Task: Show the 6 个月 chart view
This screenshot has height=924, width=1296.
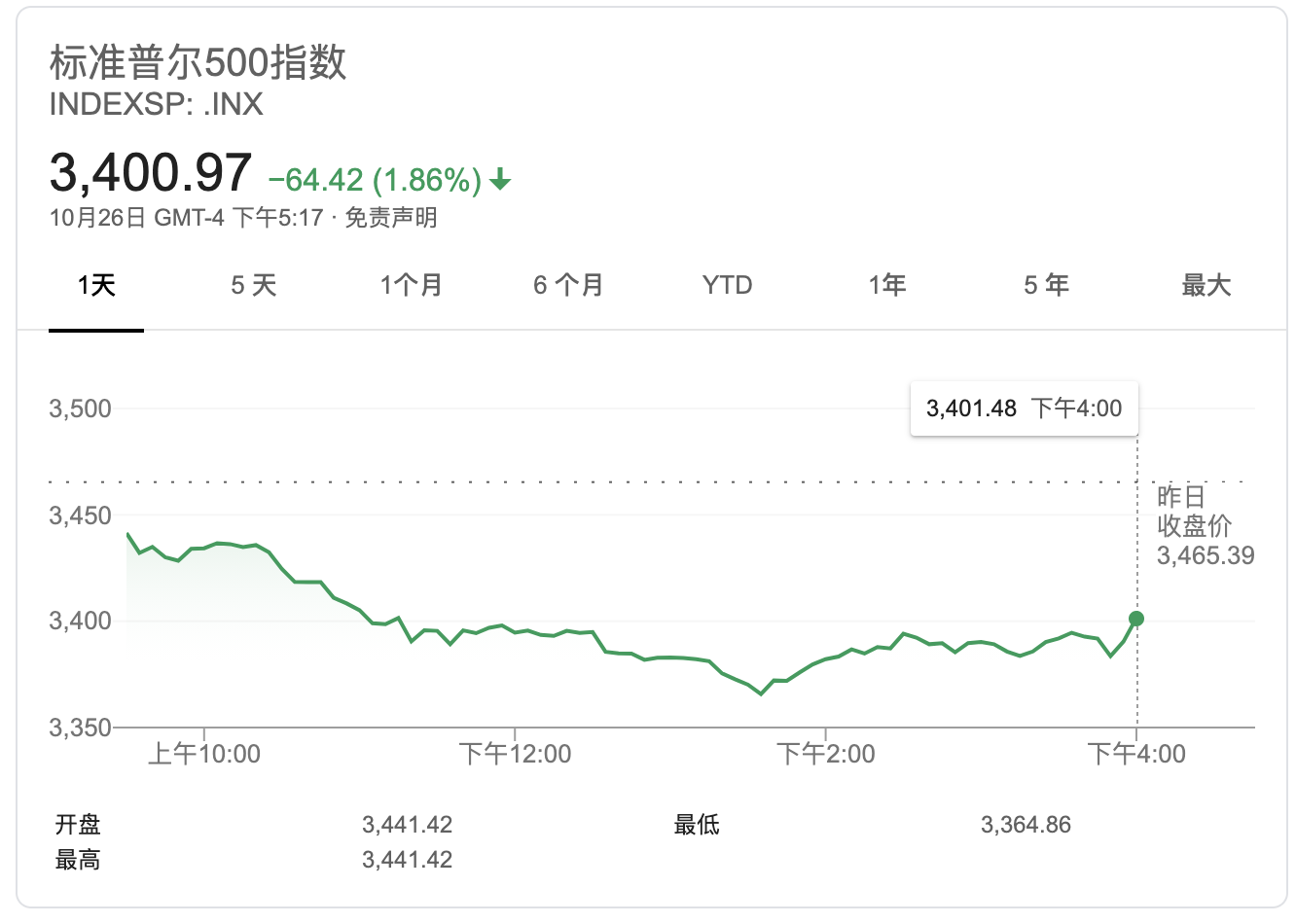Action: pyautogui.click(x=569, y=285)
